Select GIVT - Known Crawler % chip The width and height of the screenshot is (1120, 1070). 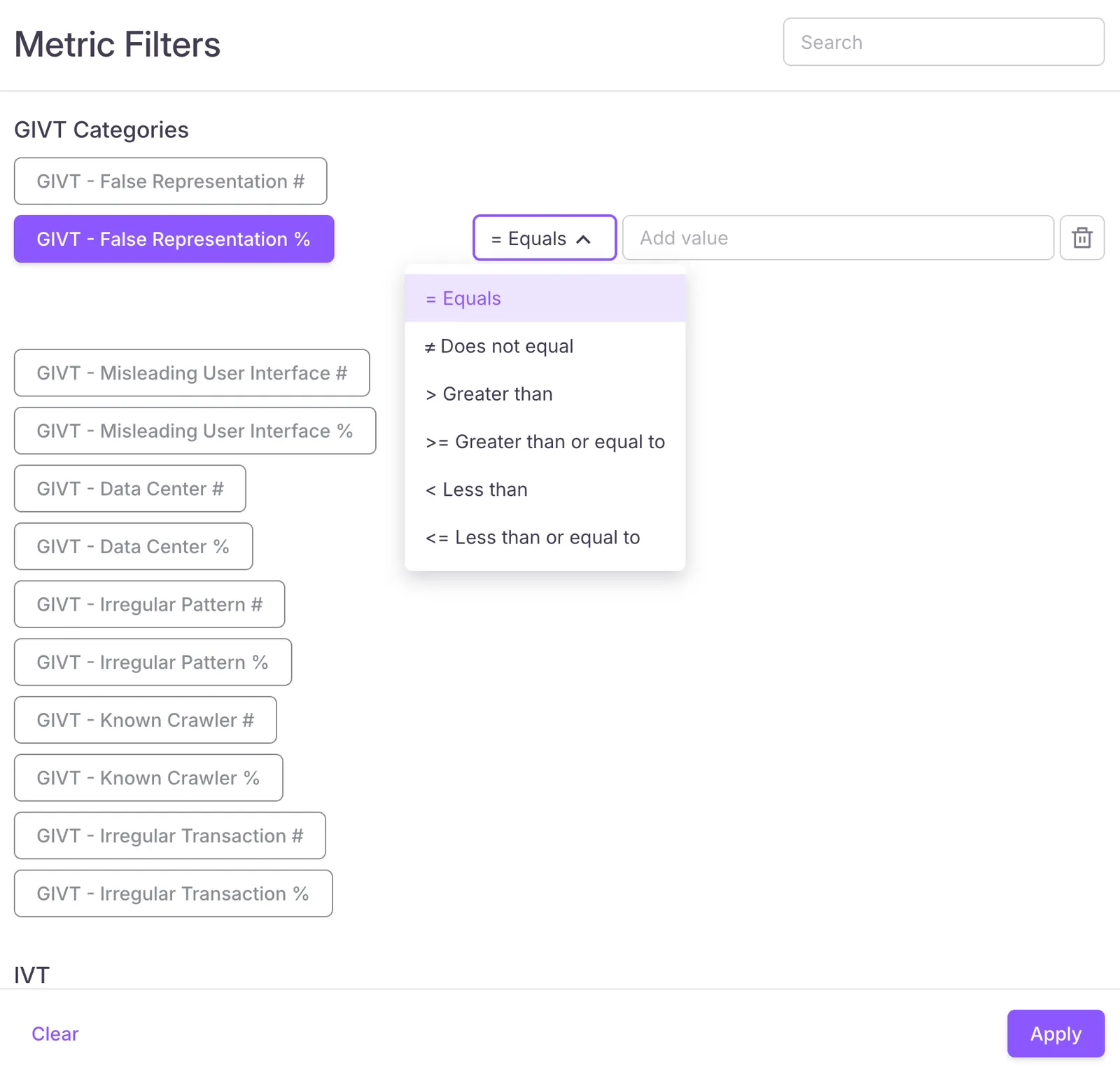[148, 777]
